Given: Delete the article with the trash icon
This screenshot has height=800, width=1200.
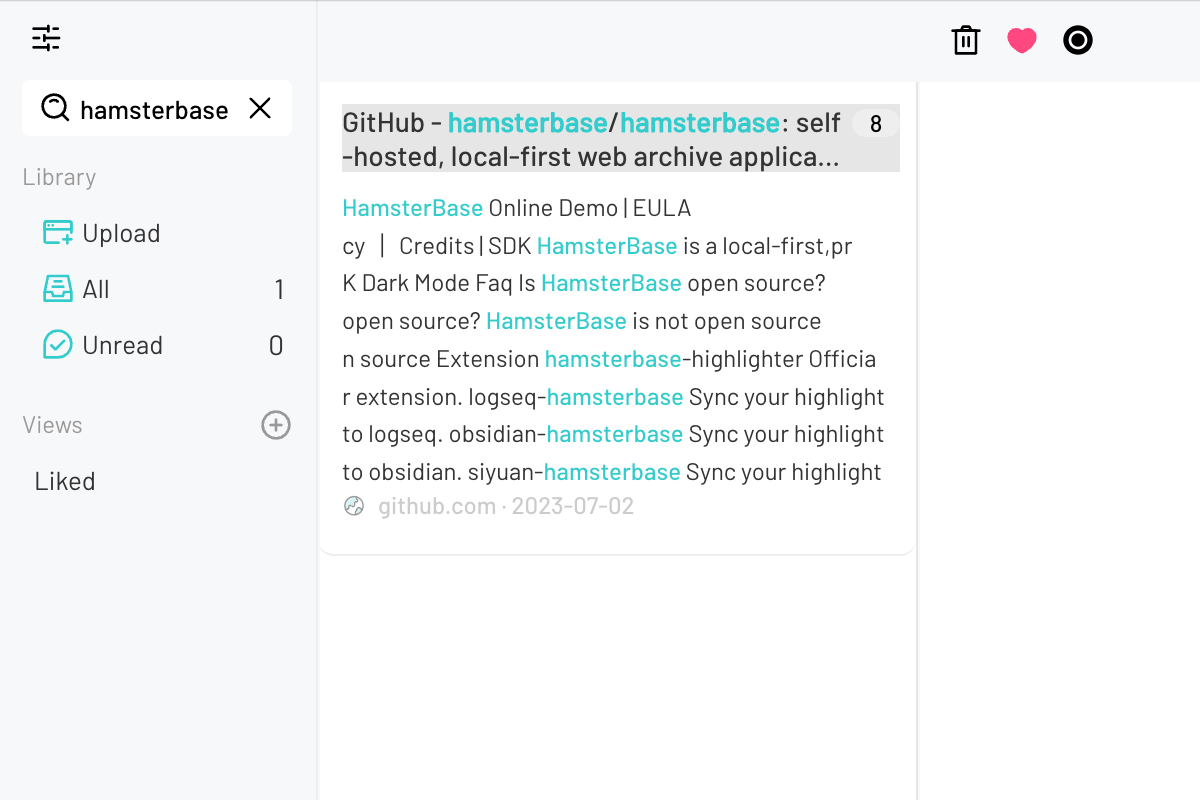Looking at the screenshot, I should point(964,41).
